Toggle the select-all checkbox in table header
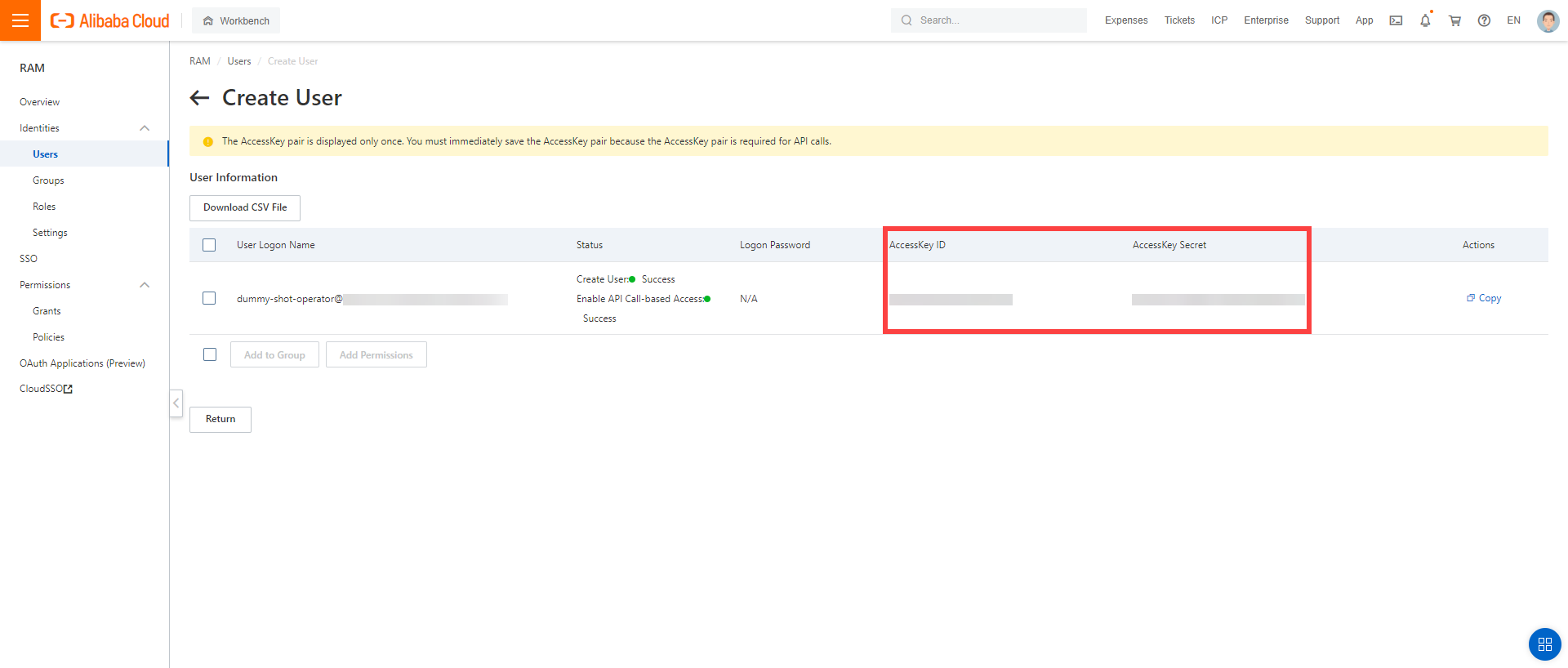 (x=209, y=245)
